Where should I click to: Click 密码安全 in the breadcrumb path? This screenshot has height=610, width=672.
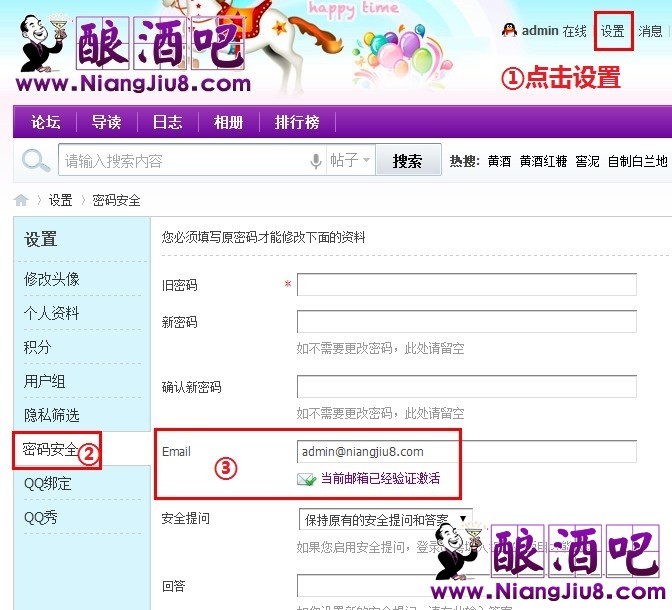116,200
